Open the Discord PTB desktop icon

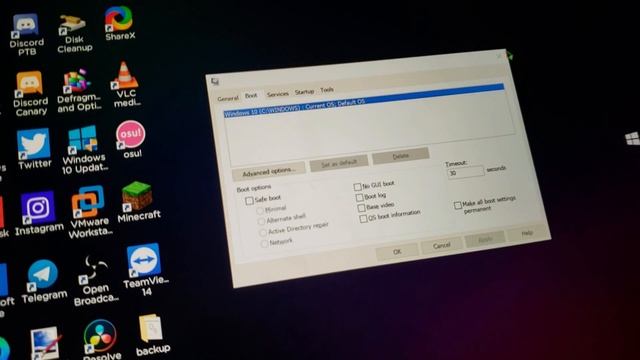(26, 34)
